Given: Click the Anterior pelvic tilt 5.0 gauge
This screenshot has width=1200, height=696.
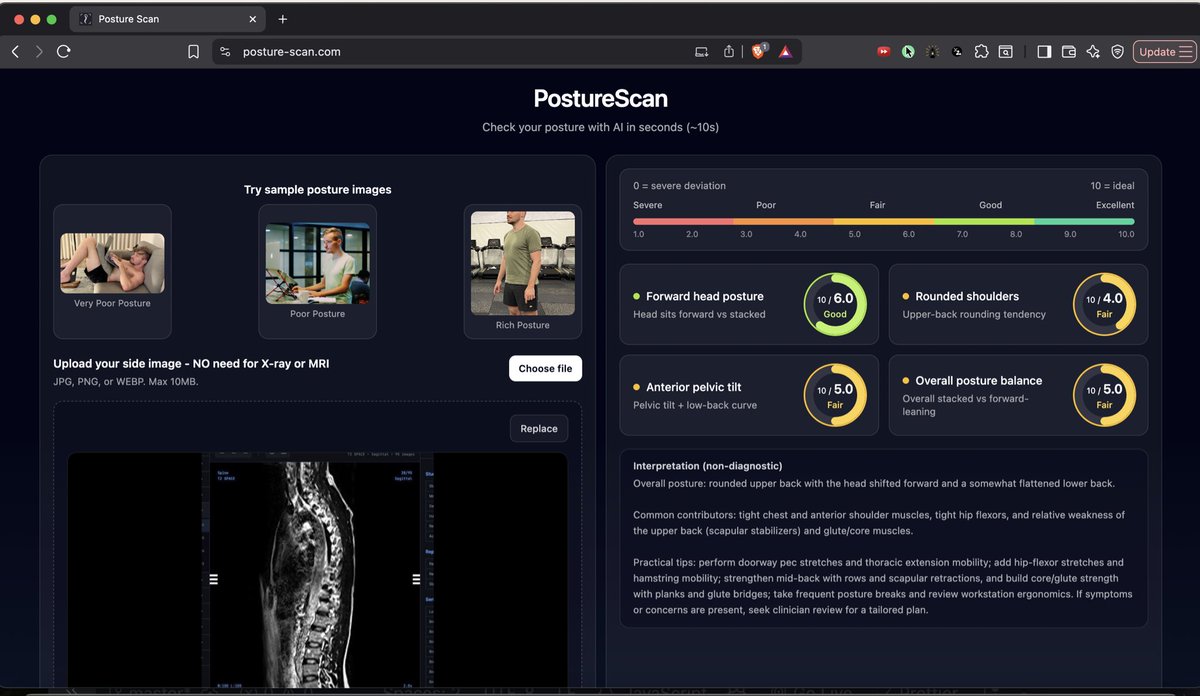Looking at the screenshot, I should [x=835, y=395].
